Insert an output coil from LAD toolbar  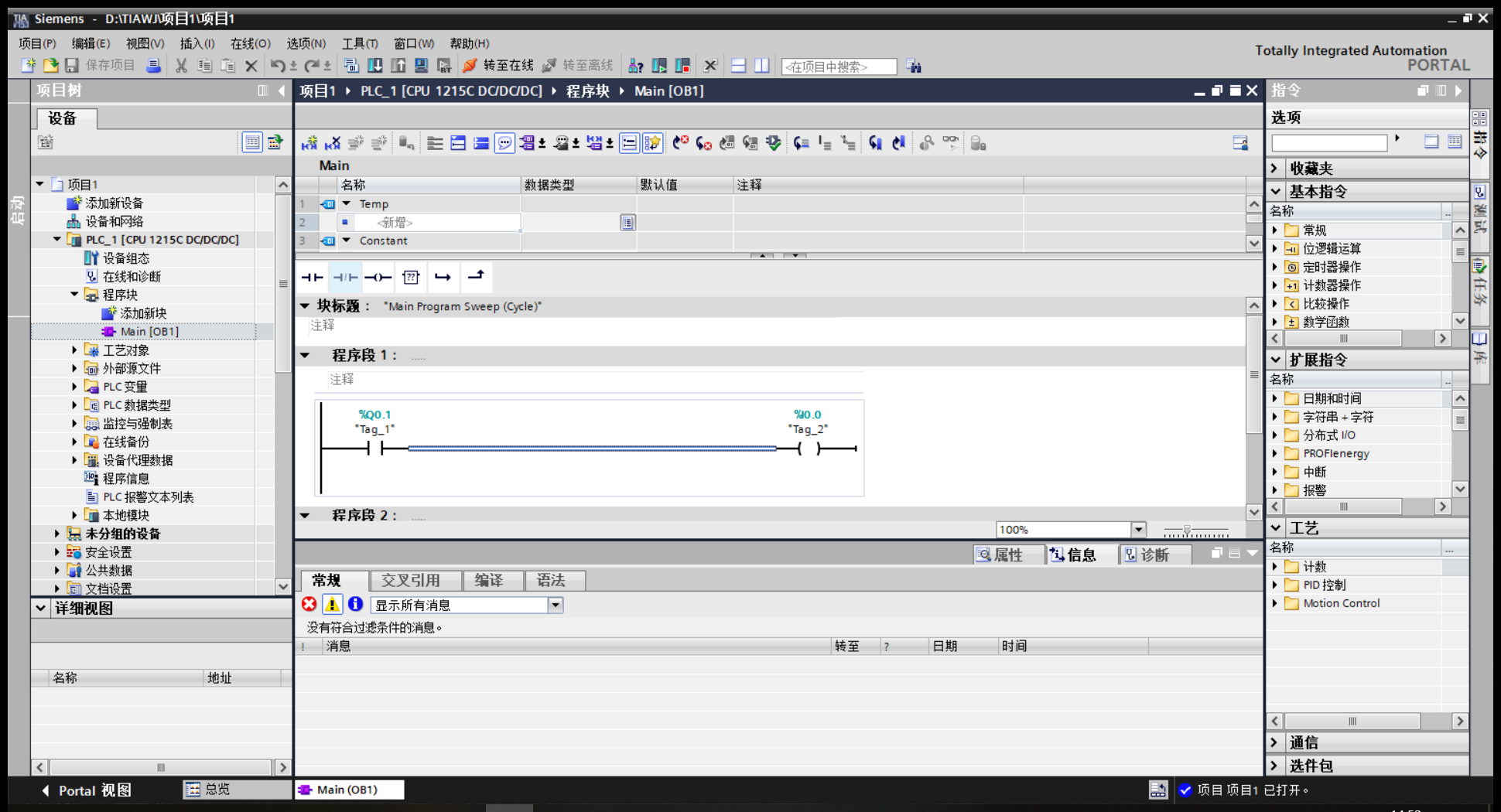(378, 277)
